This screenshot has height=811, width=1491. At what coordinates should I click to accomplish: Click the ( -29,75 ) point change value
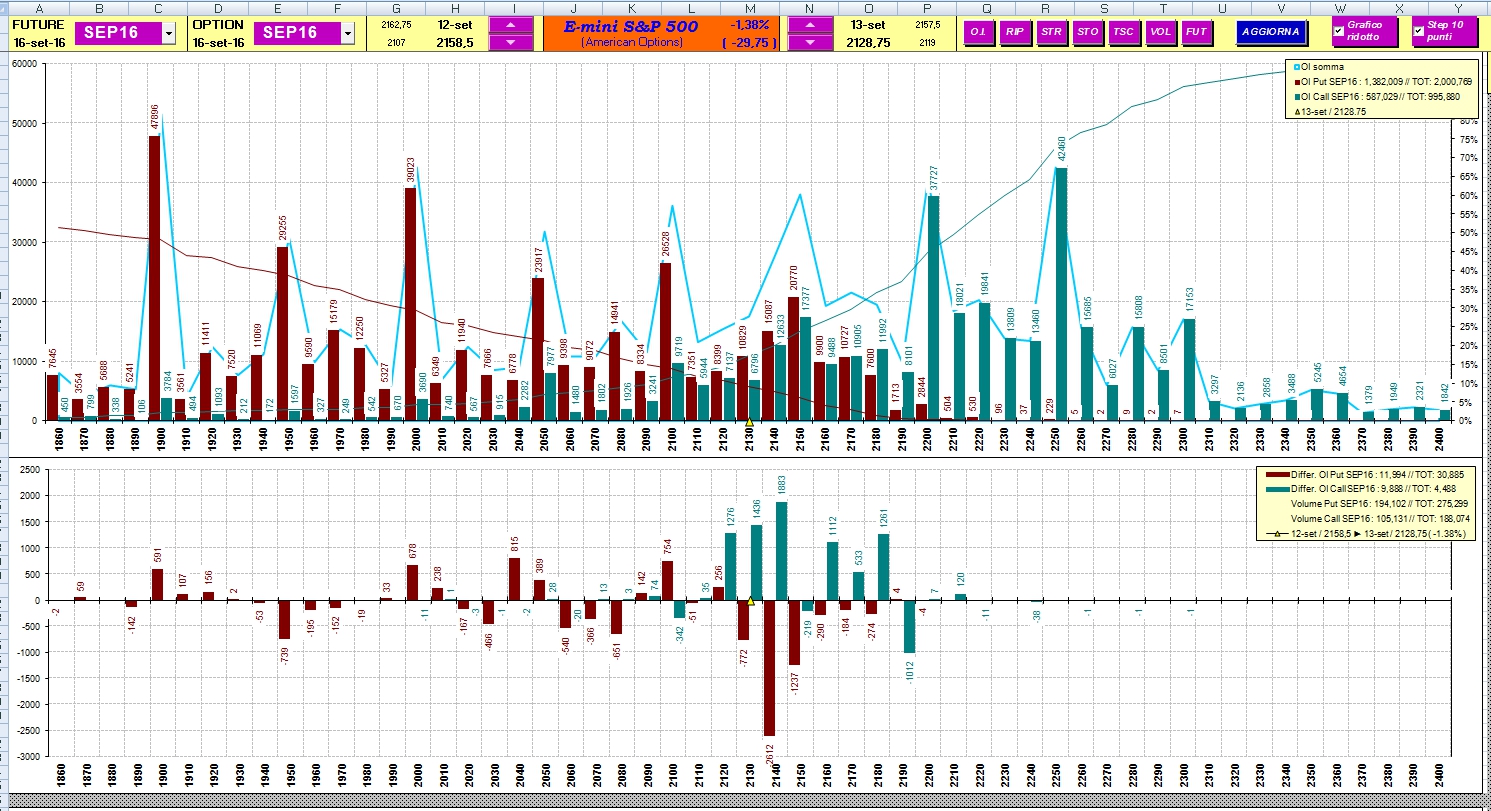click(x=750, y=43)
